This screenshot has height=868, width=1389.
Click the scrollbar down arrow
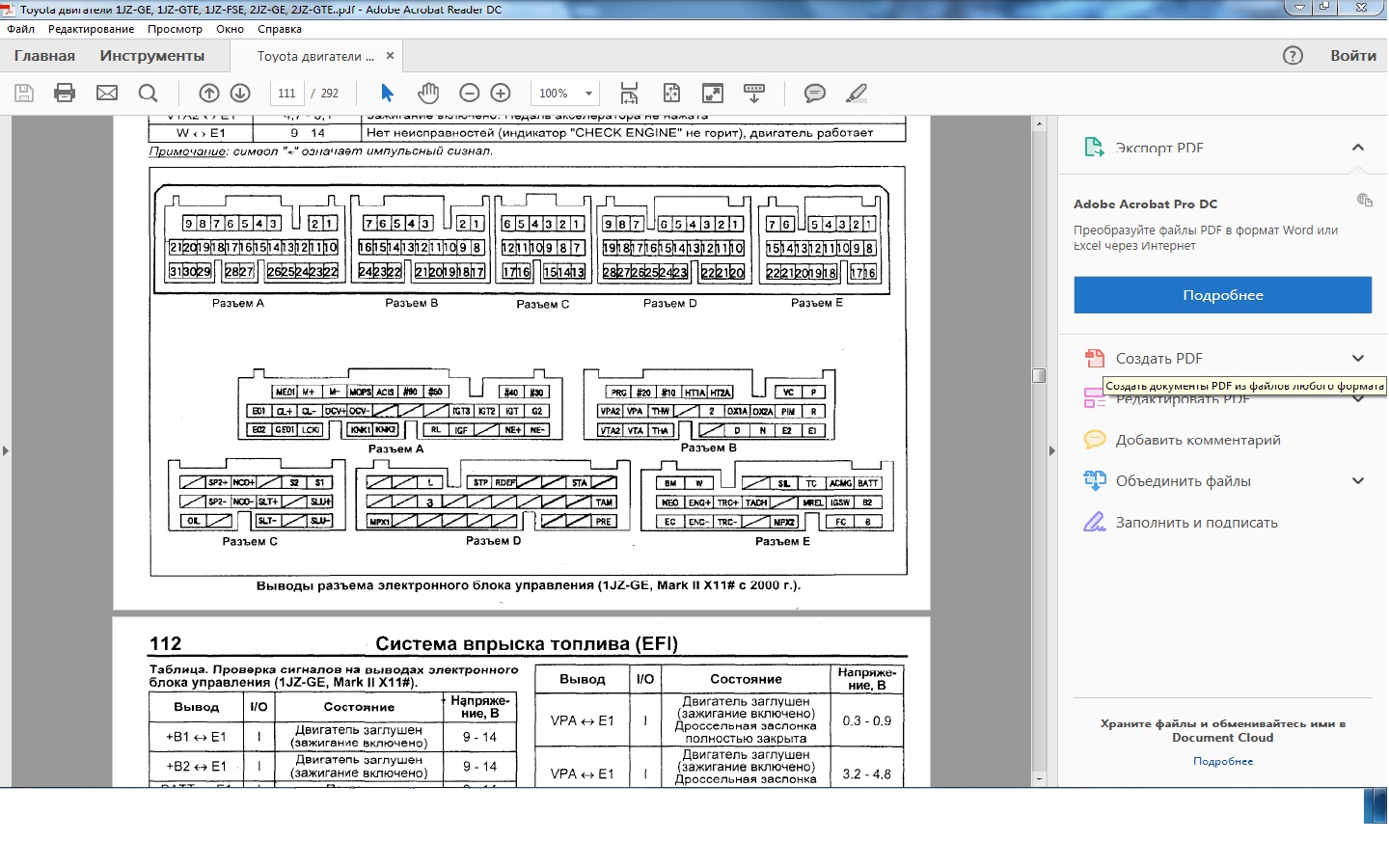tap(1039, 778)
